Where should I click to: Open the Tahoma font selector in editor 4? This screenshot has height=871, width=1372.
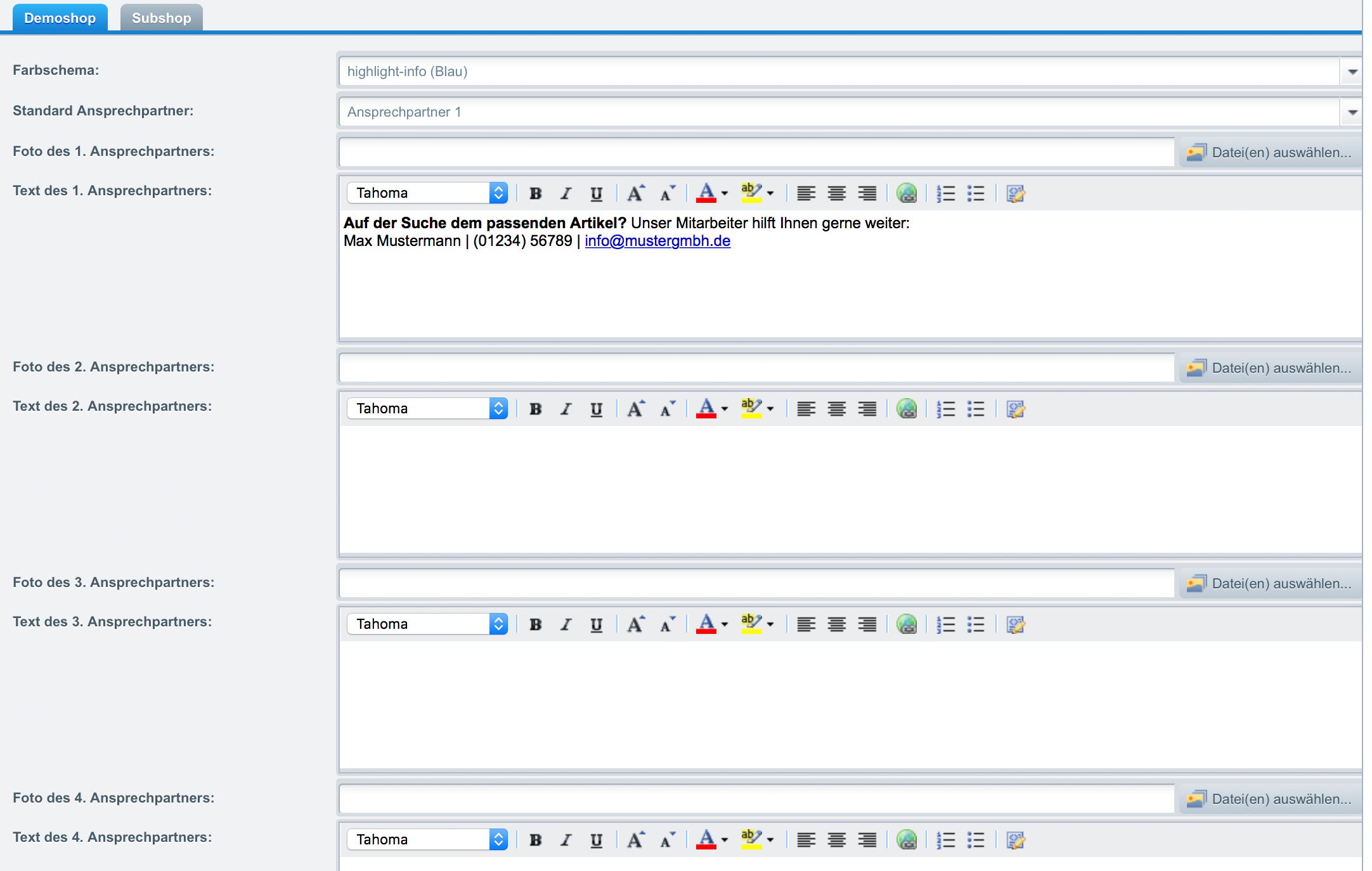[427, 839]
